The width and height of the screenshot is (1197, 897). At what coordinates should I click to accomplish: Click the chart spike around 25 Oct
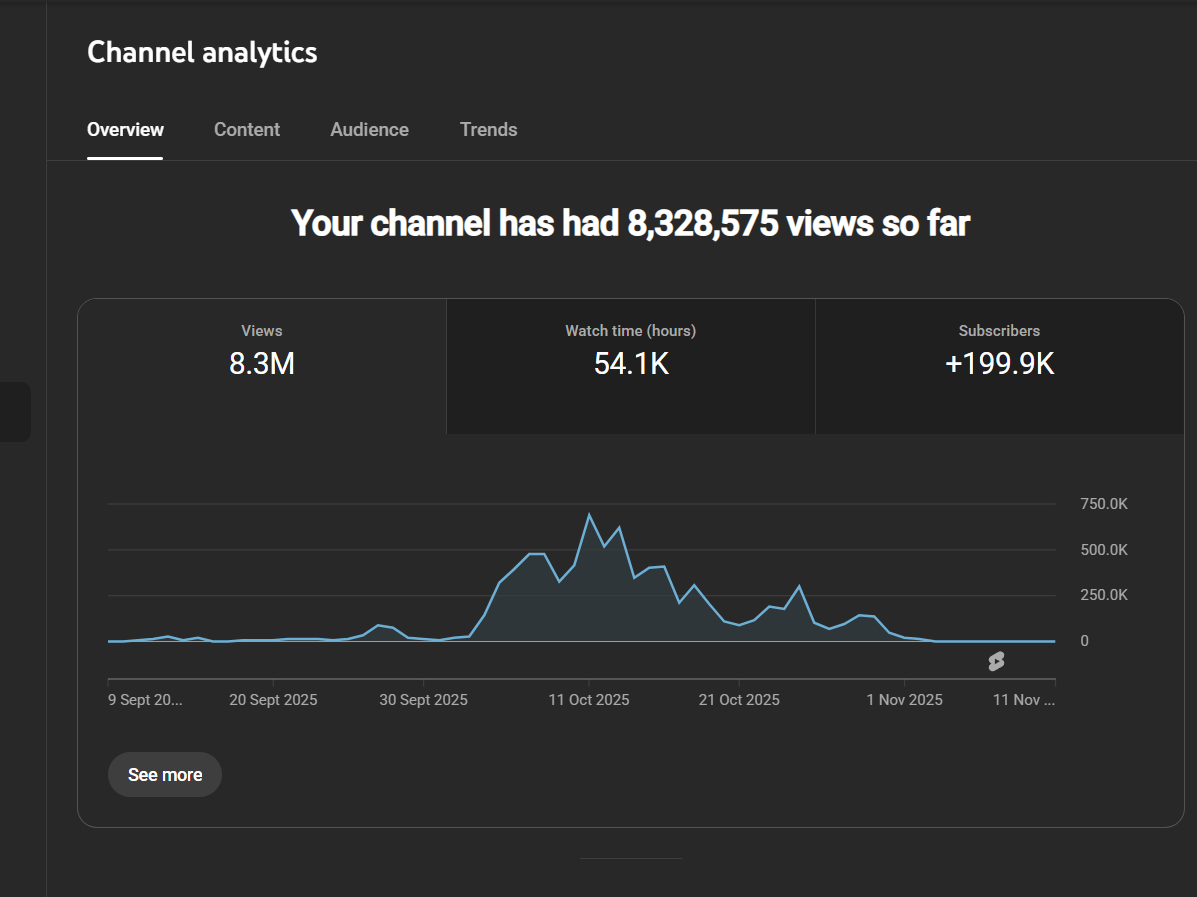[x=799, y=587]
